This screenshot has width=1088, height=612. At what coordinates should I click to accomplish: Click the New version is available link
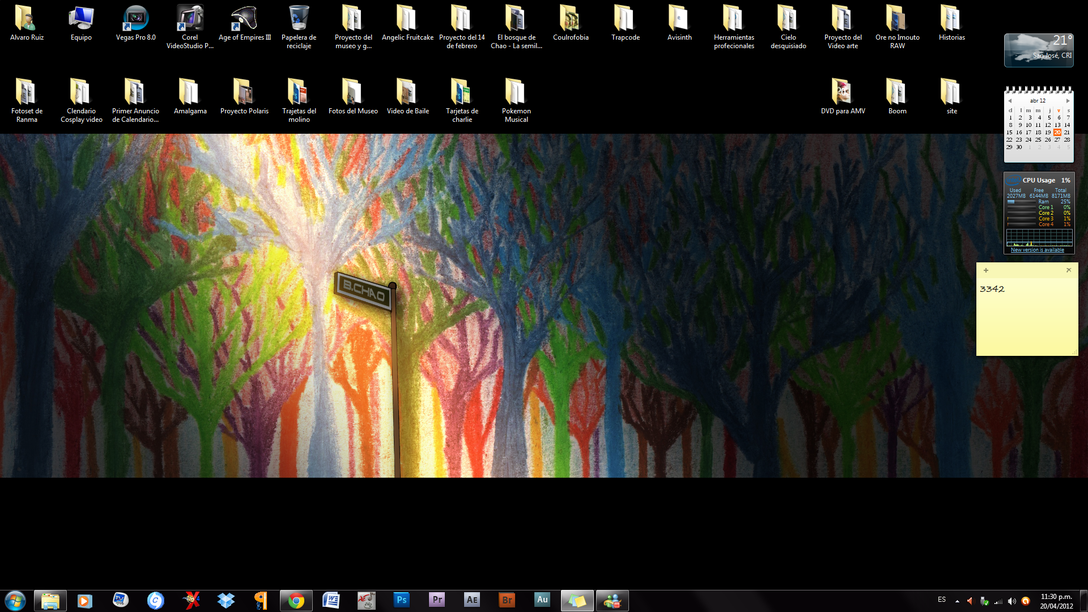[x=1037, y=250]
